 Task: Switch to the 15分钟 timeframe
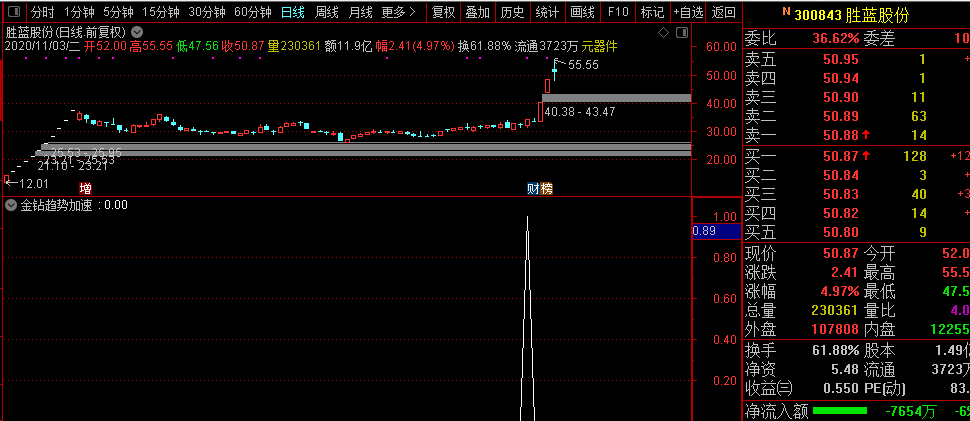(x=161, y=12)
